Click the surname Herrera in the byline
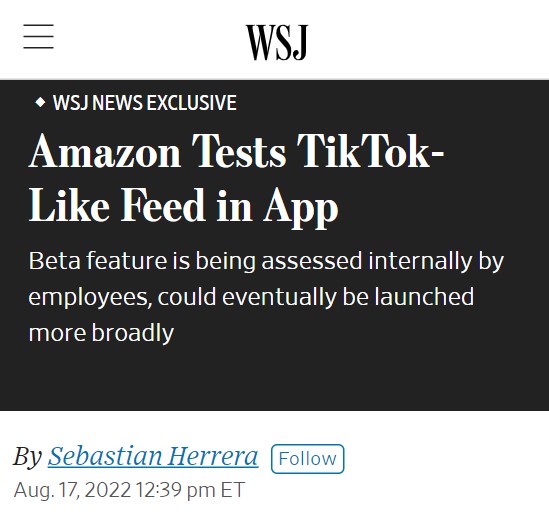Screen dimensions: 549x517 click(214, 456)
